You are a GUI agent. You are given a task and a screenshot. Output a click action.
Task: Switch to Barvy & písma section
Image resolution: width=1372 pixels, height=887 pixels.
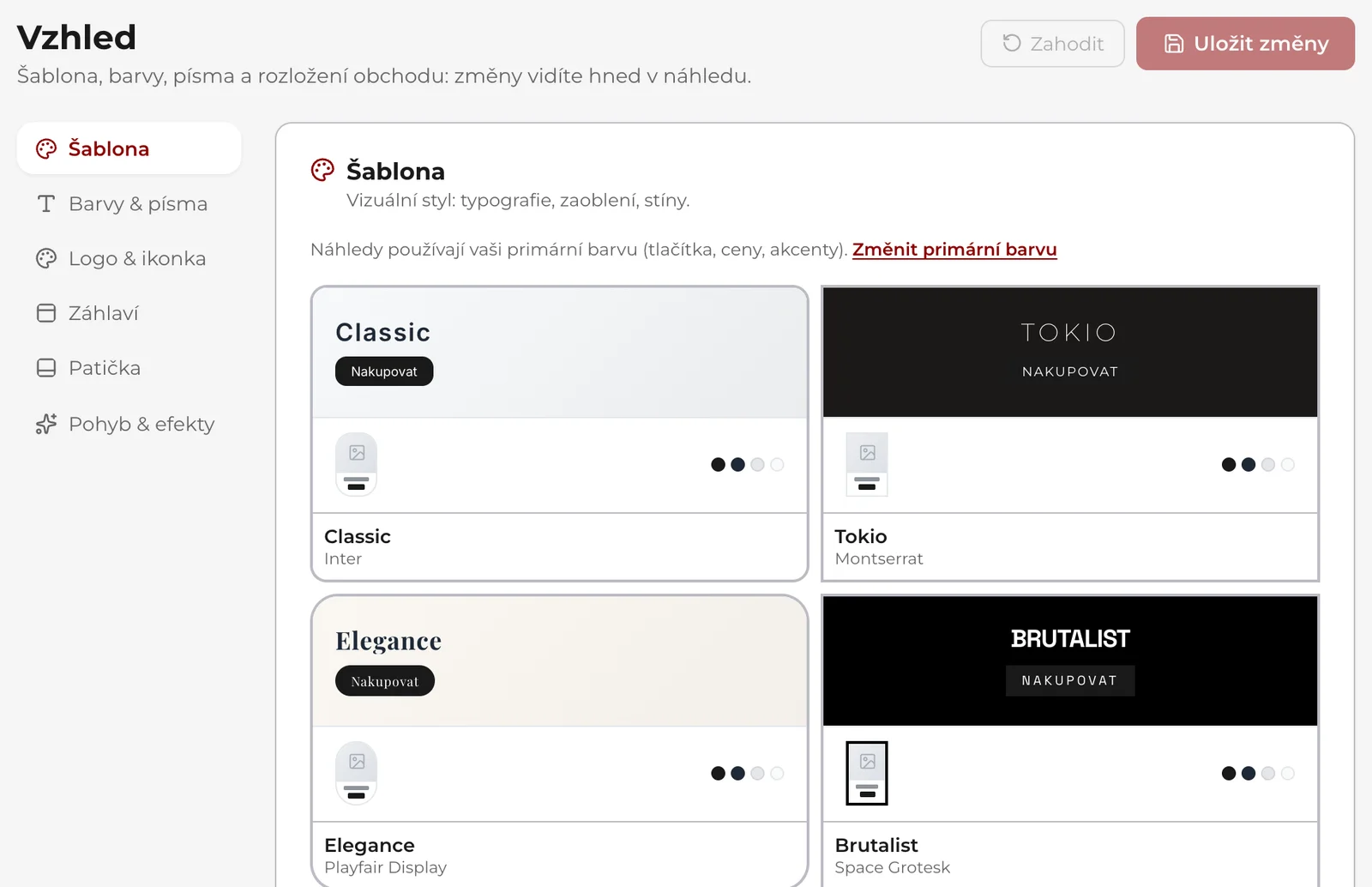coord(129,204)
